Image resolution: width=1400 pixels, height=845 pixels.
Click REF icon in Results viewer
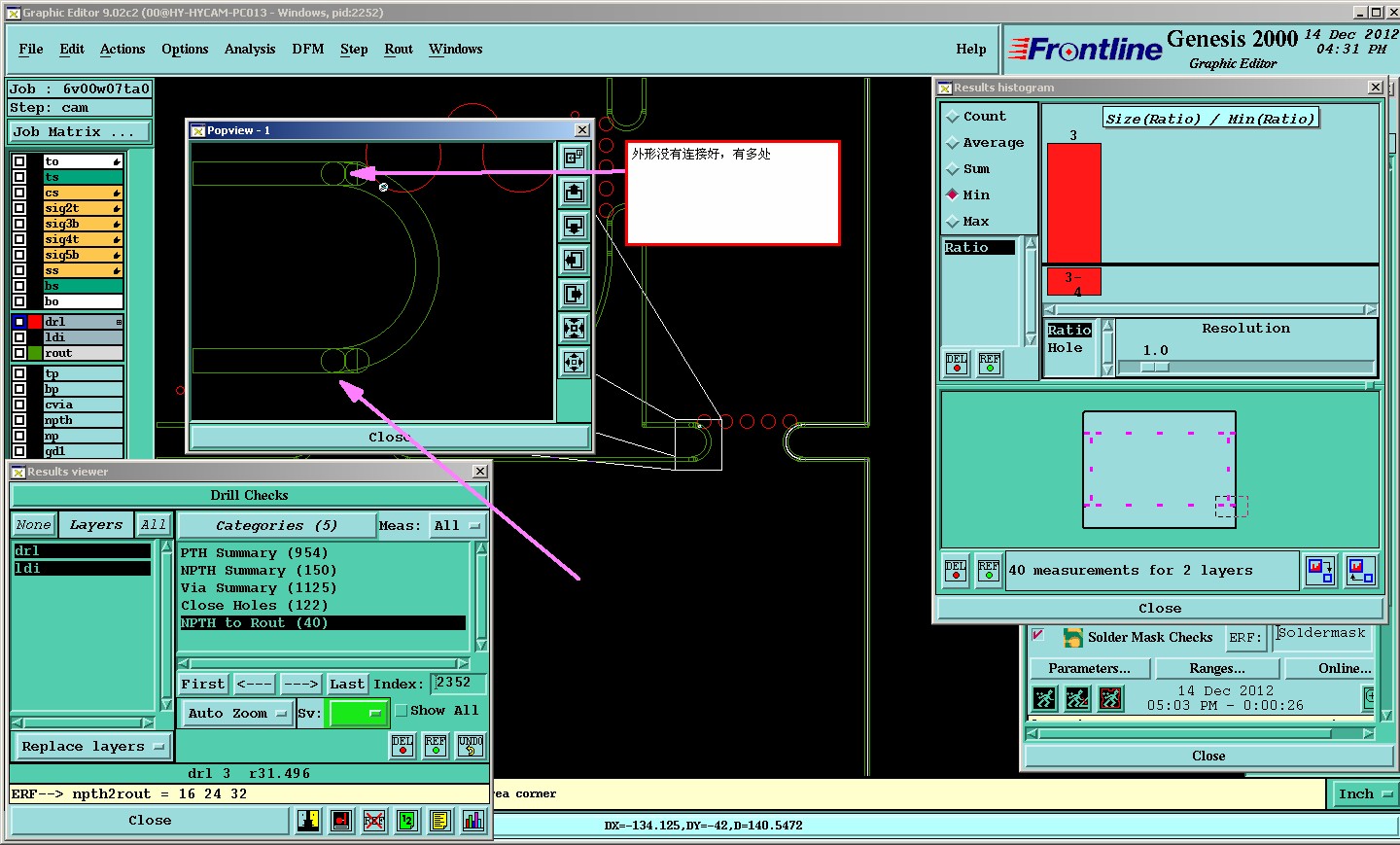tap(436, 746)
